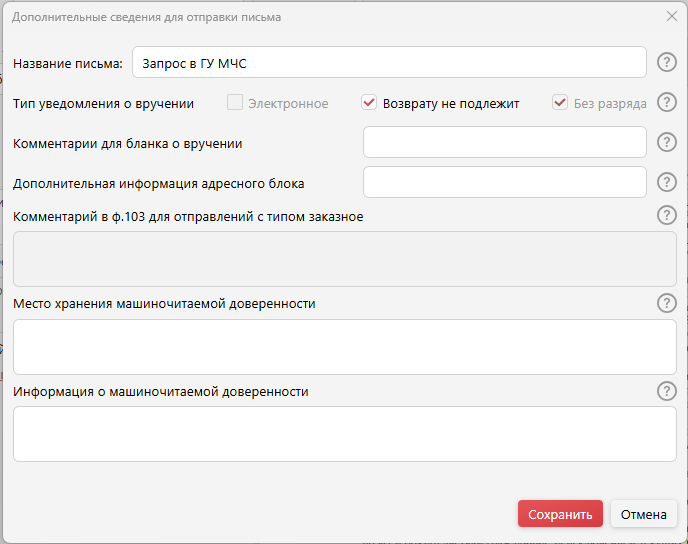The image size is (688, 544).
Task: Toggle the Без разряда checkbox
Action: (560, 103)
